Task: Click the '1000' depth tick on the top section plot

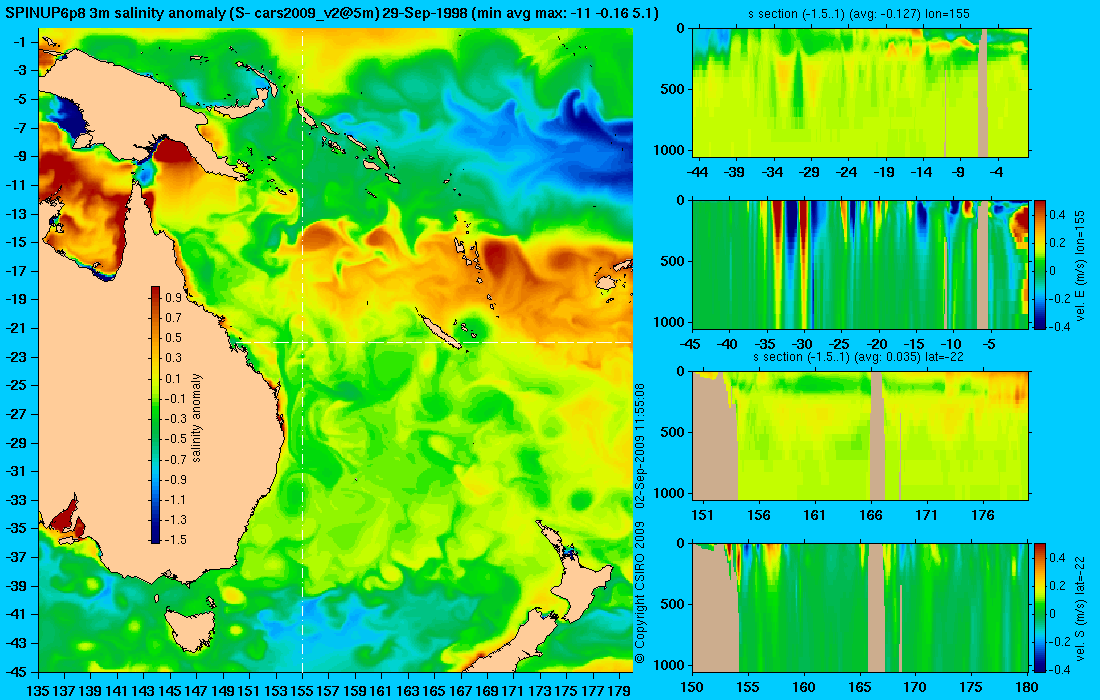Action: point(671,150)
